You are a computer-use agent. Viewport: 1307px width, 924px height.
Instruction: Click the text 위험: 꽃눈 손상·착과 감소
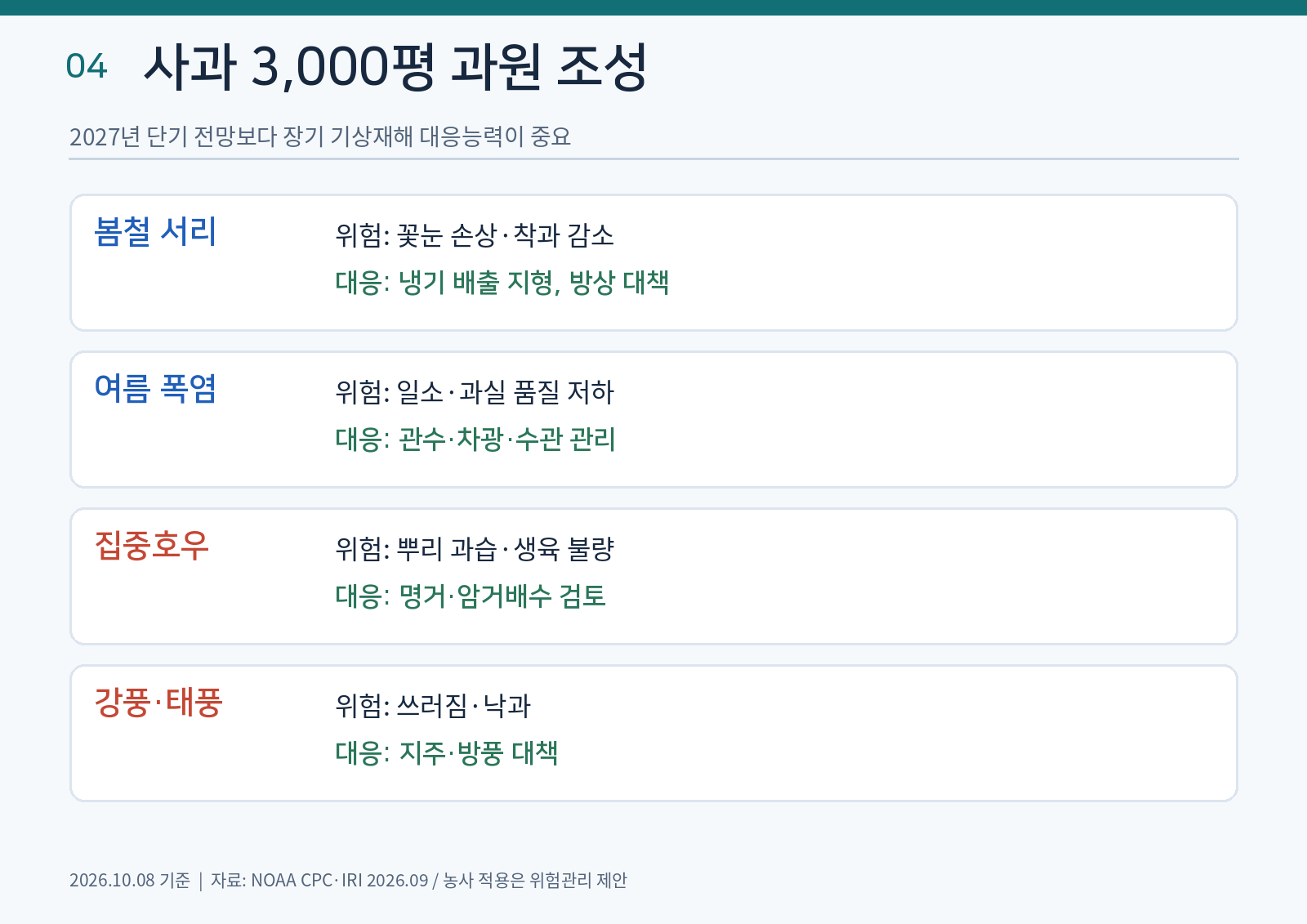point(475,235)
